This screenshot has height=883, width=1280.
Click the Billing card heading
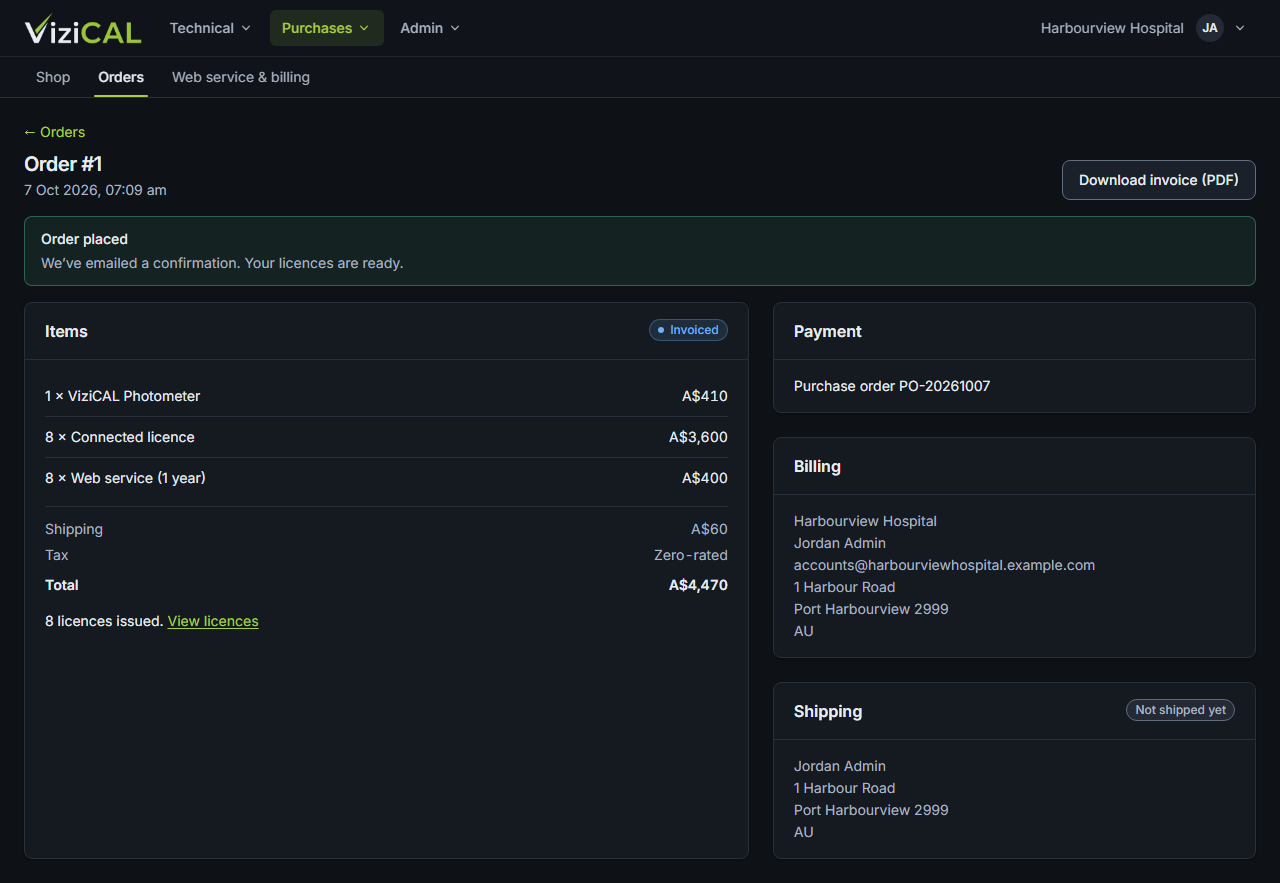[817, 466]
